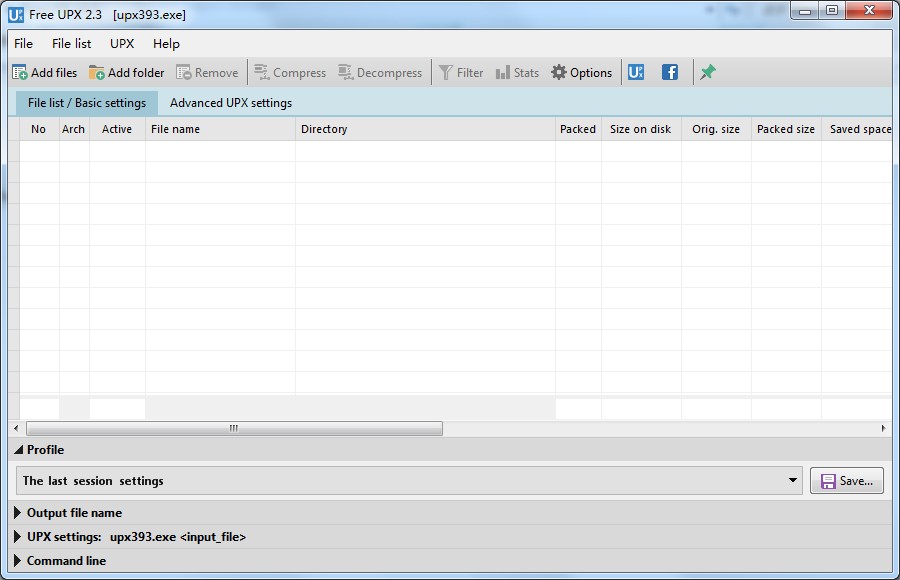Image resolution: width=900 pixels, height=580 pixels.
Task: Click the Add folder icon
Action: click(97, 73)
